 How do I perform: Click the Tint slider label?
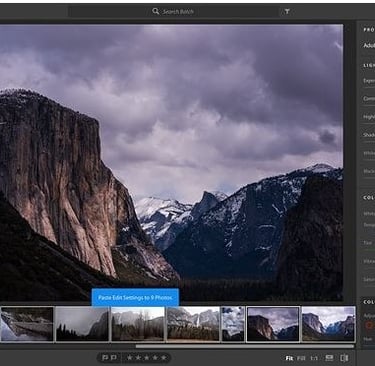[x=368, y=243]
